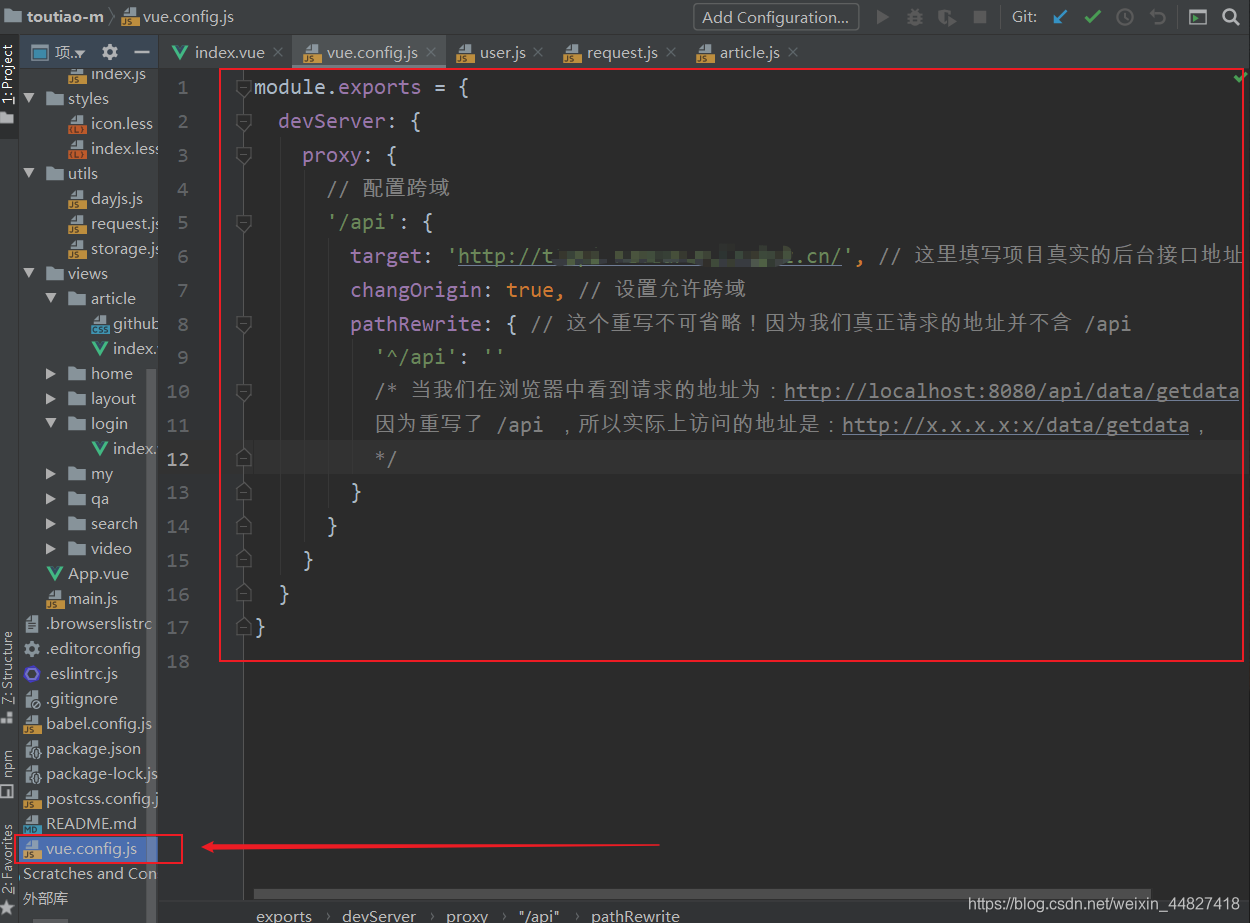Fold code block at line 1
1250x923 pixels.
tap(243, 88)
